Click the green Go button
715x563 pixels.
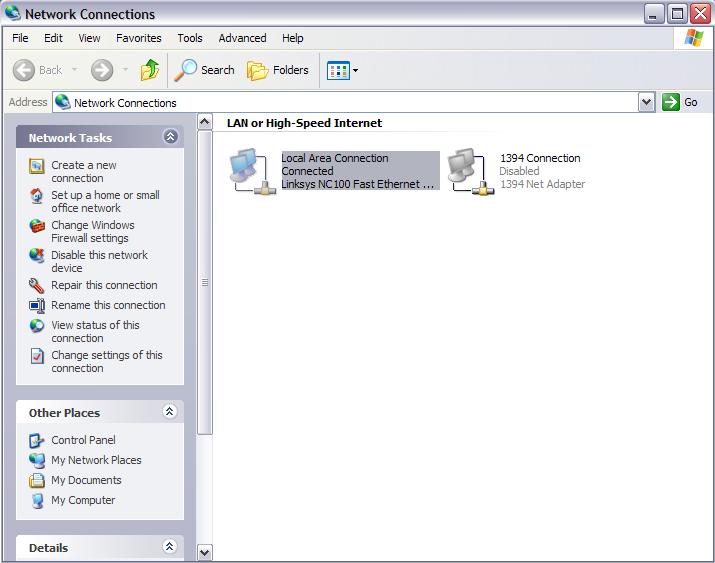(680, 102)
